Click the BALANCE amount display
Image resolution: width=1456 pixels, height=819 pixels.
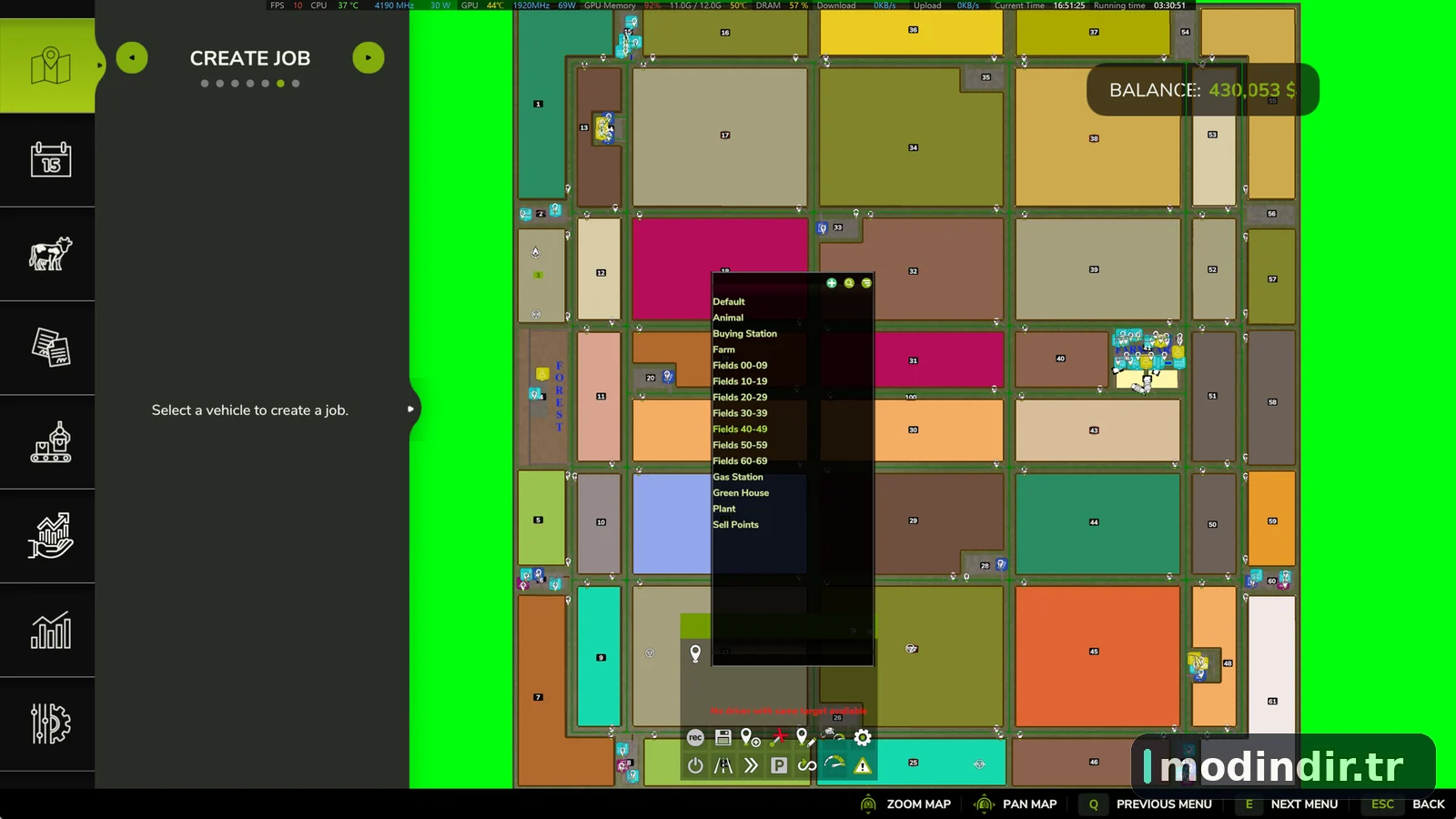pyautogui.click(x=1202, y=90)
